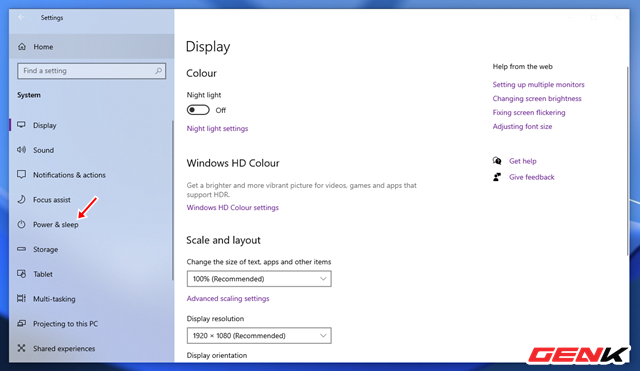This screenshot has width=640, height=371.
Task: Click the Multi-tasking icon
Action: [x=22, y=298]
